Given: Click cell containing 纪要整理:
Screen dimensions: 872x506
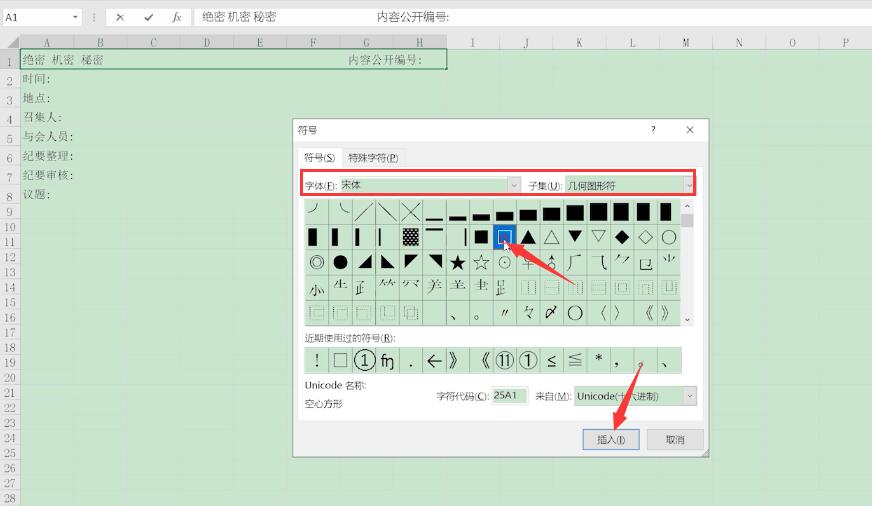Looking at the screenshot, I should (48, 156).
